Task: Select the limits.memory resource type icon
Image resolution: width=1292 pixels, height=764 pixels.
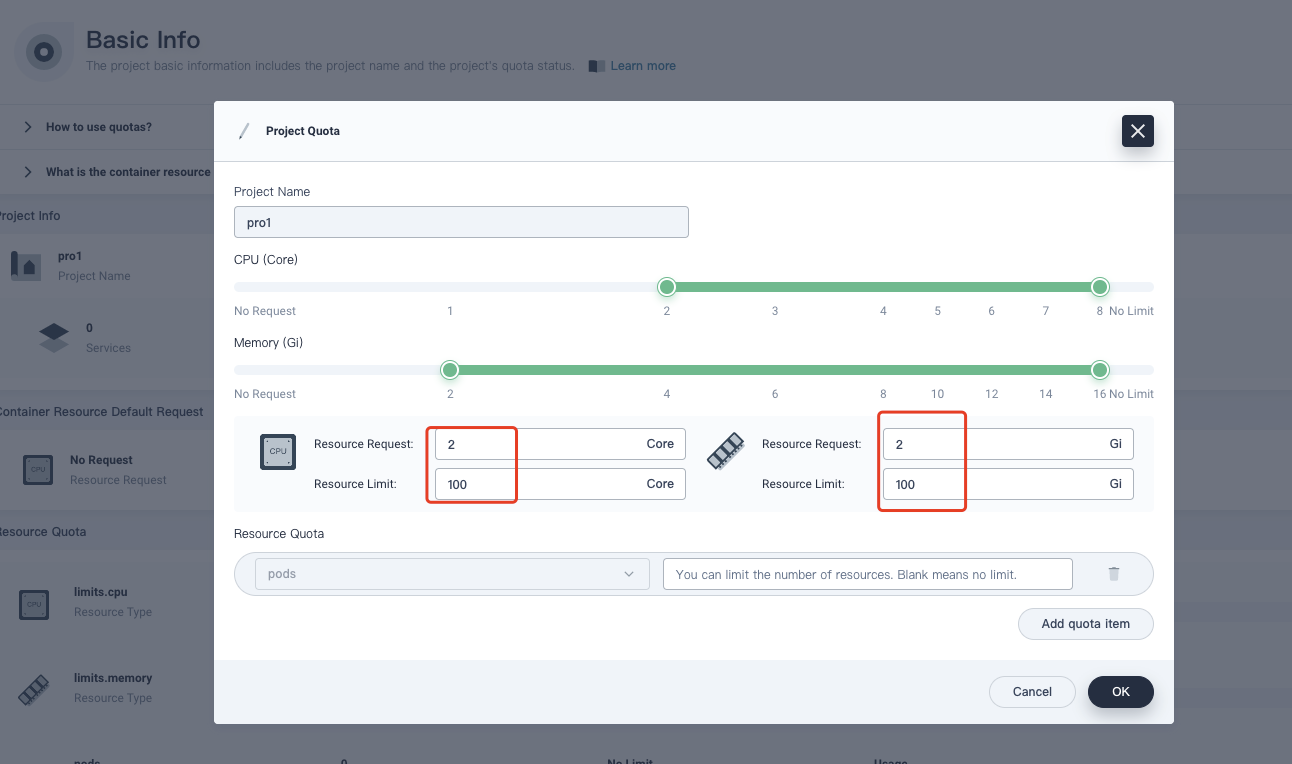Action: tap(33, 690)
